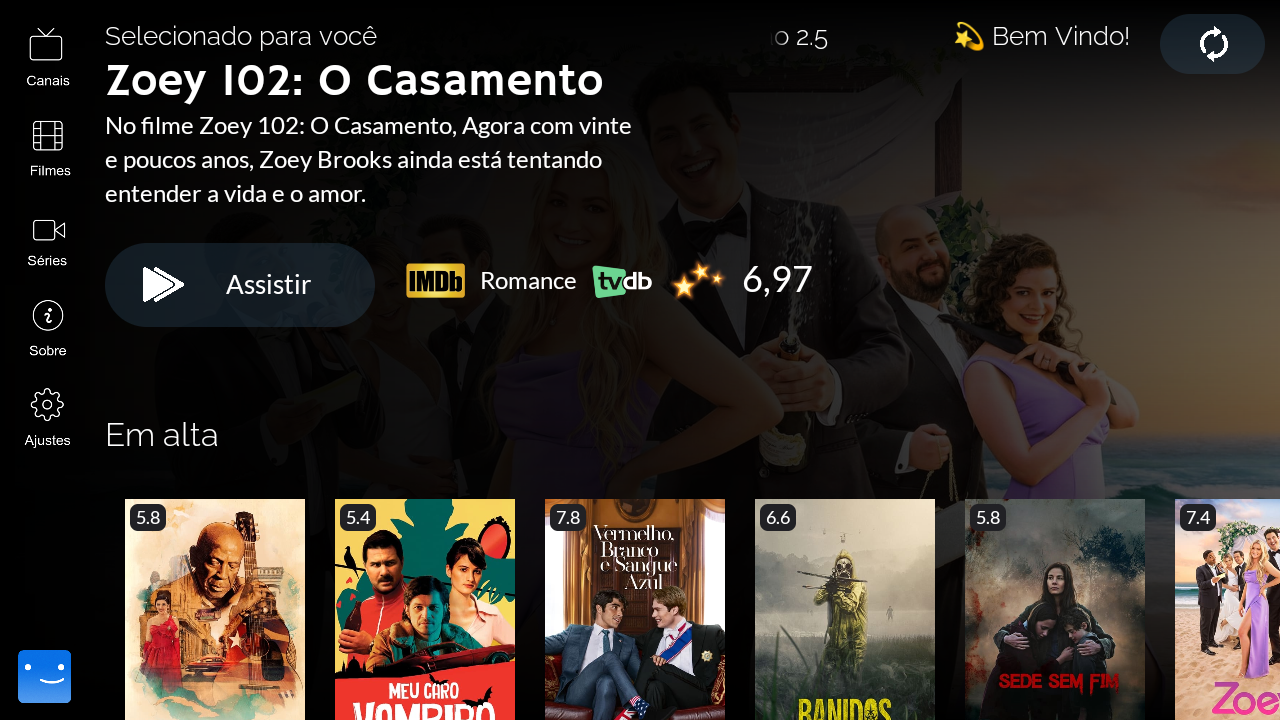Open the Canais TV icon
Image resolution: width=1280 pixels, height=720 pixels.
pos(46,45)
